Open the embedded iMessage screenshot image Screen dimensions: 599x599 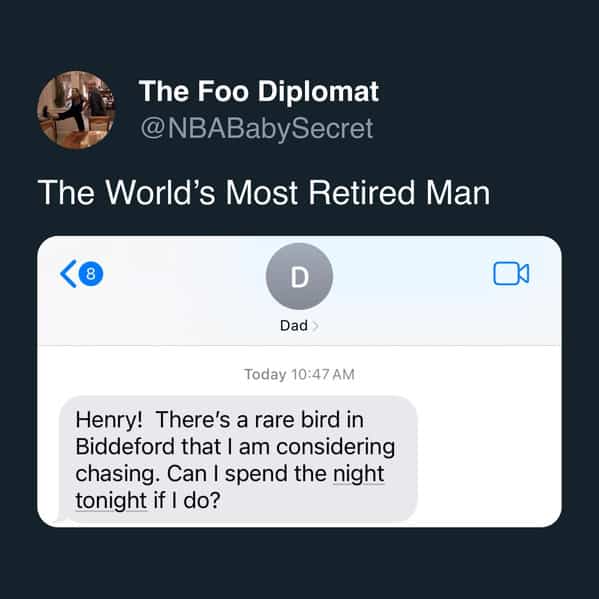(300, 382)
